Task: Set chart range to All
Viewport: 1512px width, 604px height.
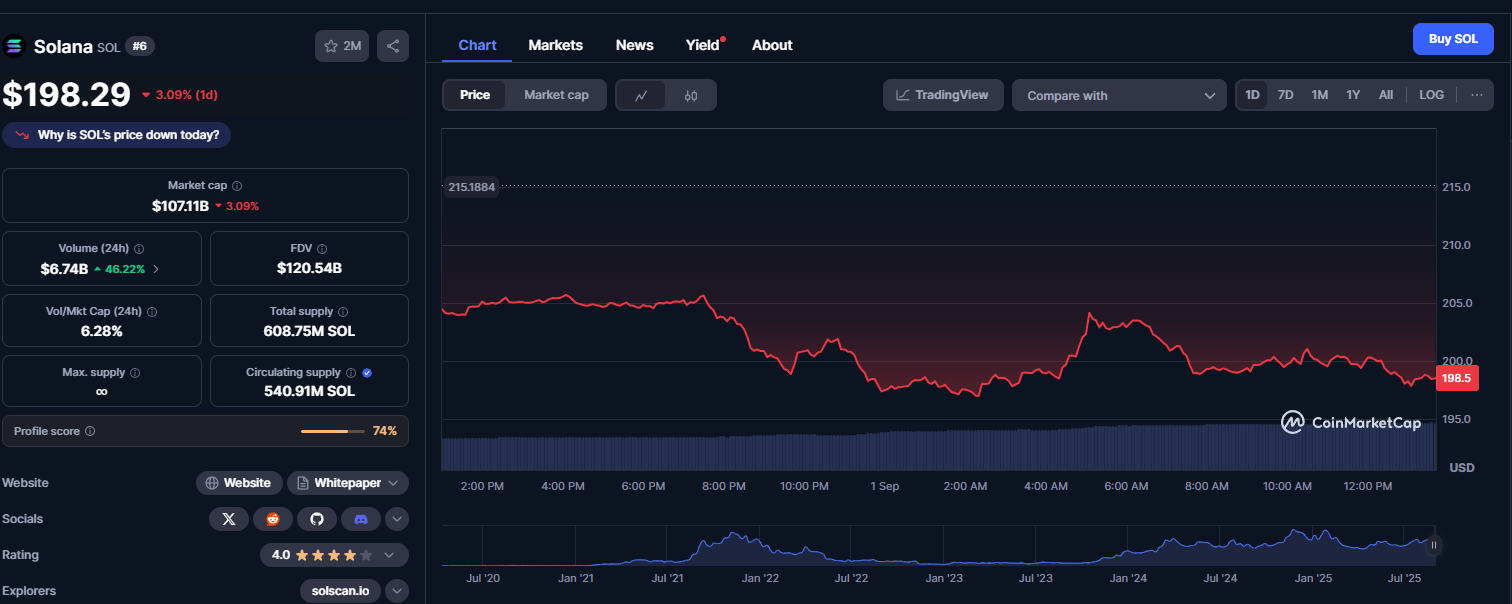Action: pos(1386,95)
